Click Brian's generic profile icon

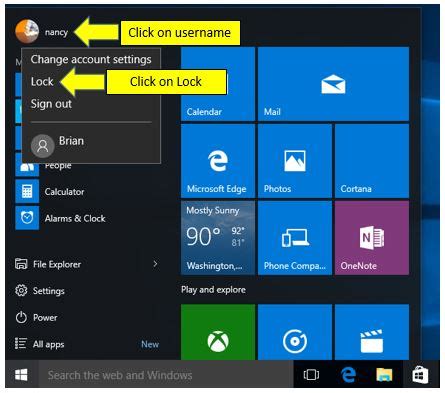43,146
